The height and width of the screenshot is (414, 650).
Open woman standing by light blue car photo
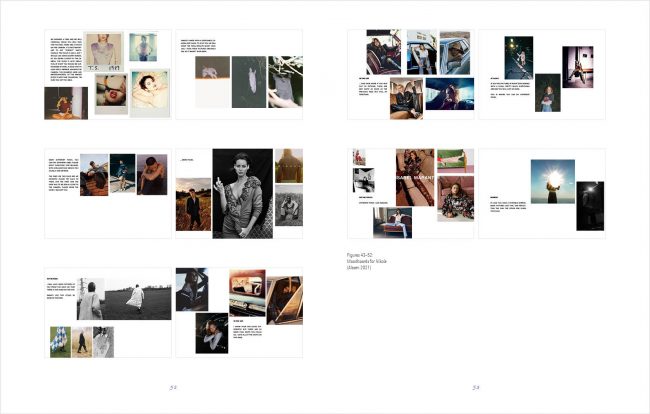coord(422,52)
